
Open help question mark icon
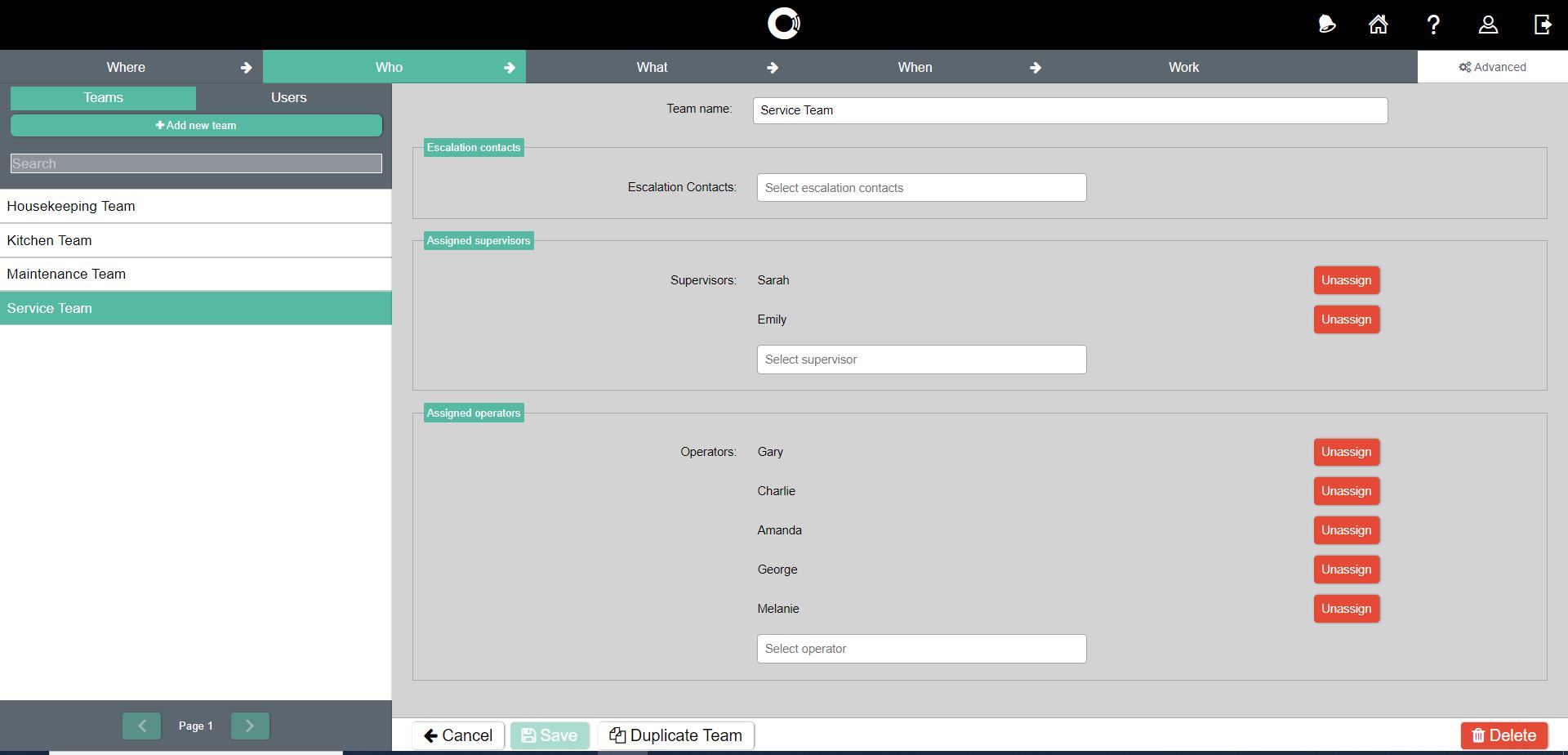pyautogui.click(x=1433, y=25)
